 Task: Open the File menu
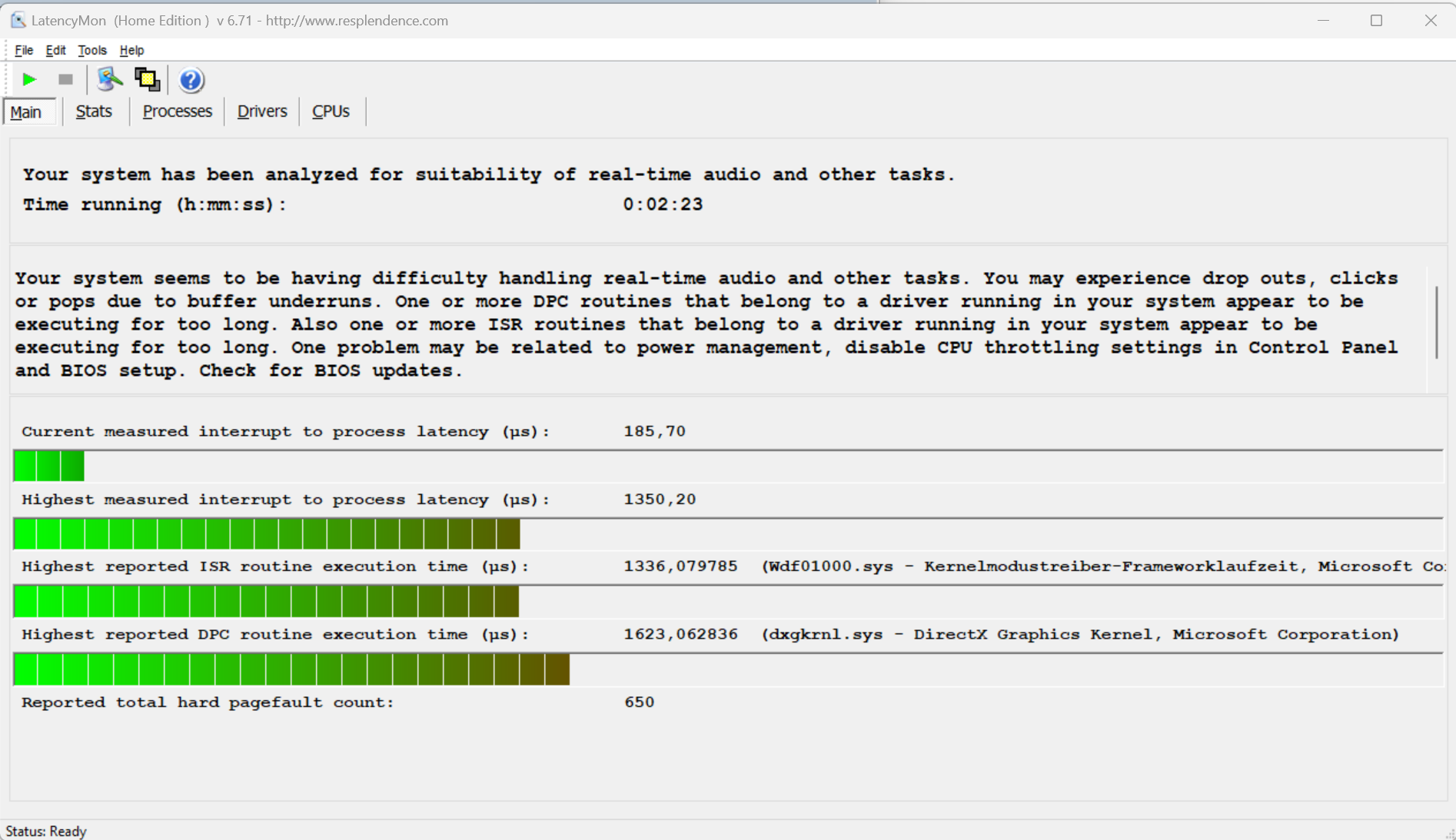tap(24, 50)
